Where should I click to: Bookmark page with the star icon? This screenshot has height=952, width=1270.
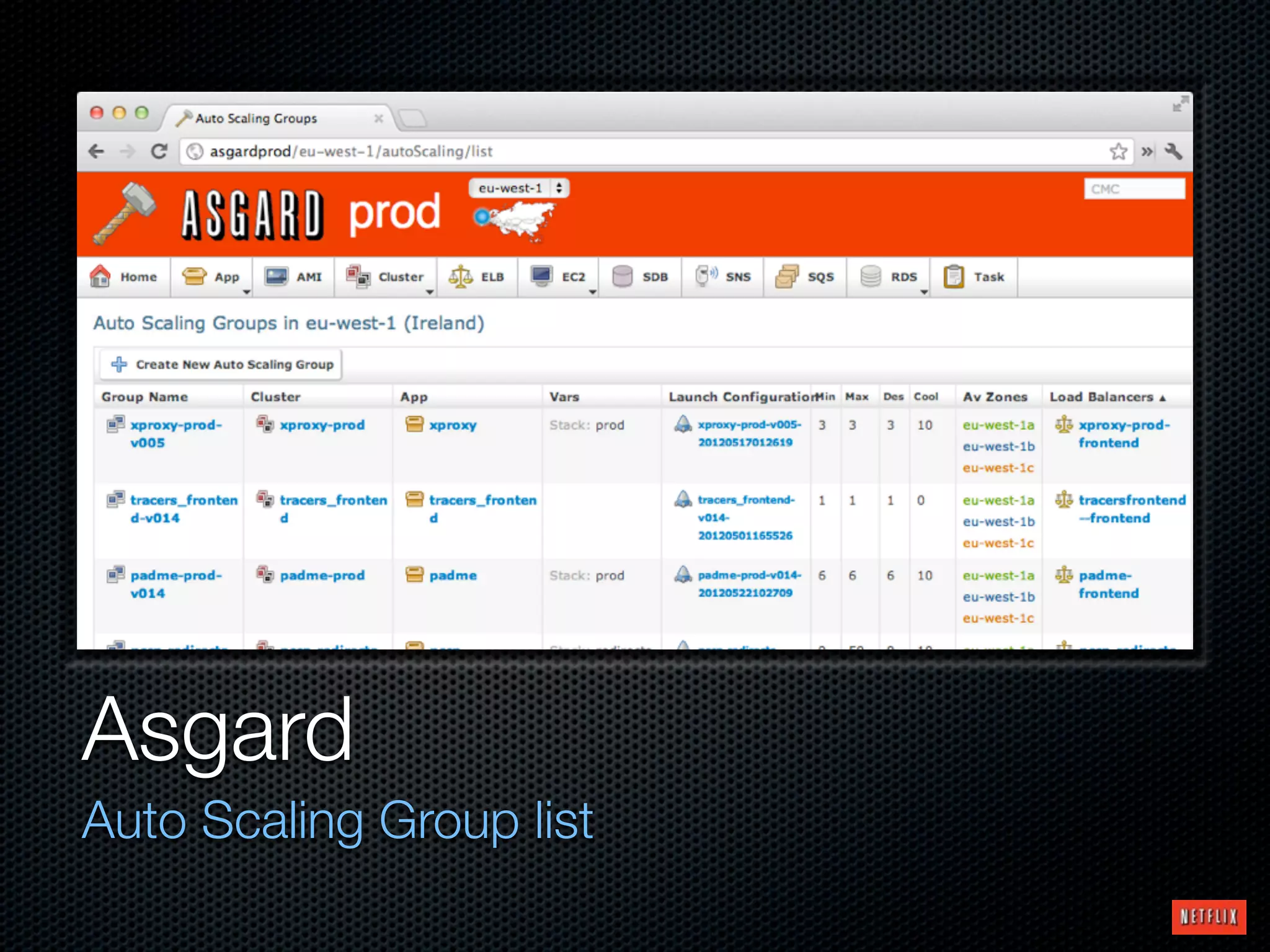coord(1119,152)
